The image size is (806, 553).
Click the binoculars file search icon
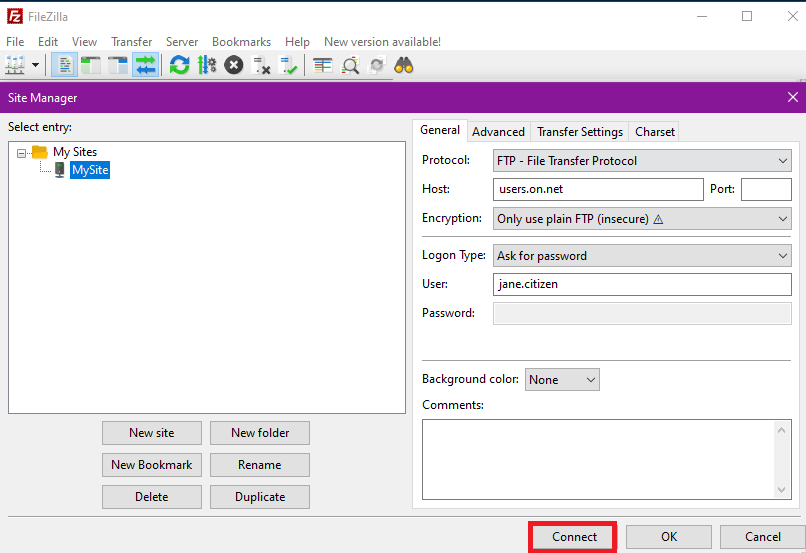pos(404,65)
